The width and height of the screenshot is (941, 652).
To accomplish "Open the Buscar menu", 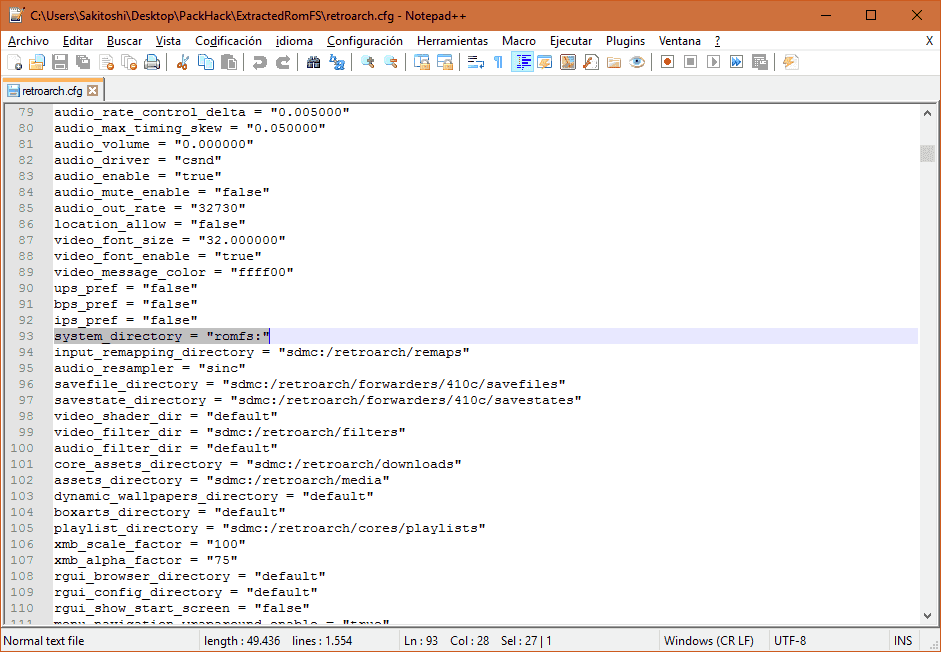I will click(x=125, y=41).
